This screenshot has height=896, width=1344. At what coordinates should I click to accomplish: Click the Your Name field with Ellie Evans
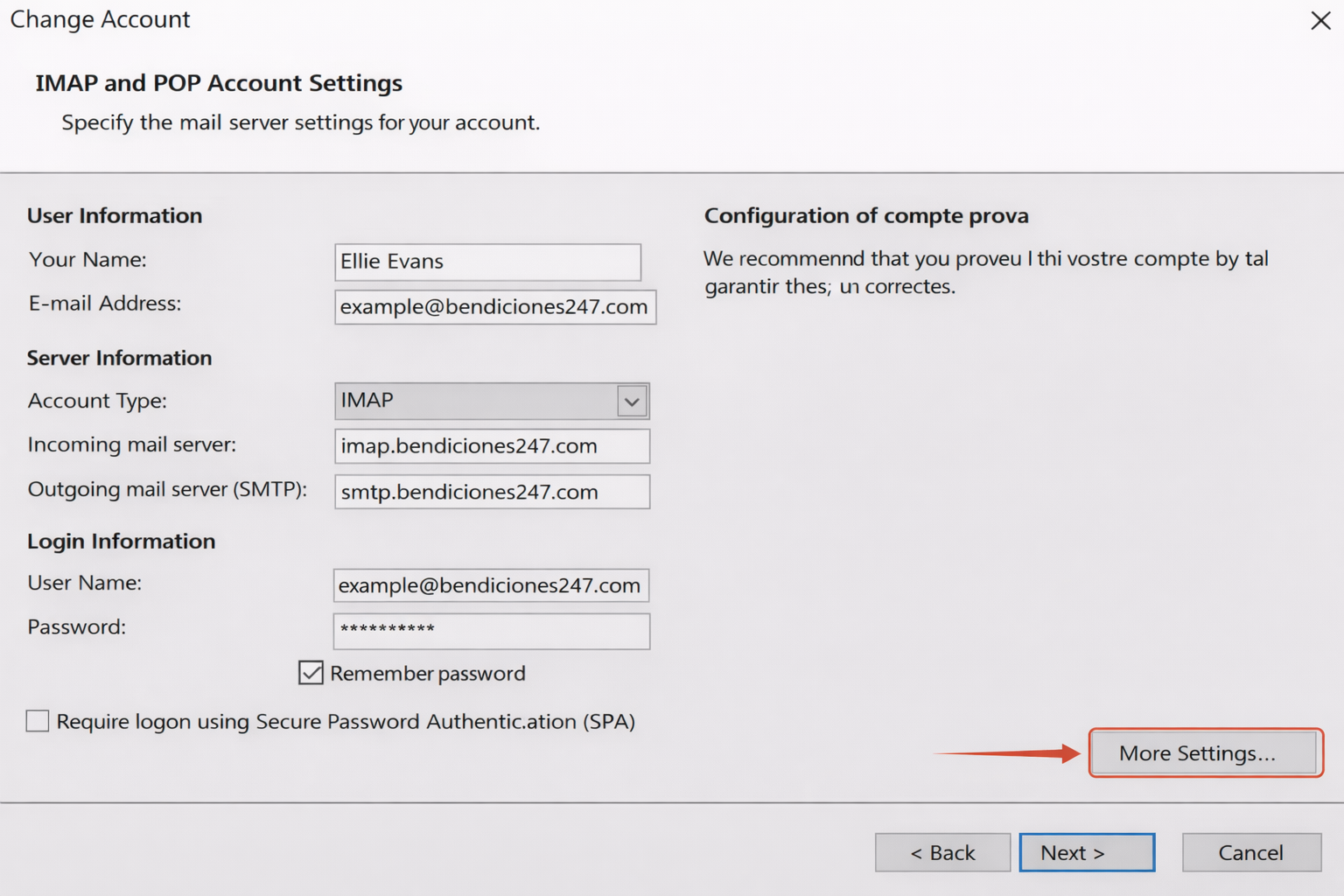click(487, 262)
